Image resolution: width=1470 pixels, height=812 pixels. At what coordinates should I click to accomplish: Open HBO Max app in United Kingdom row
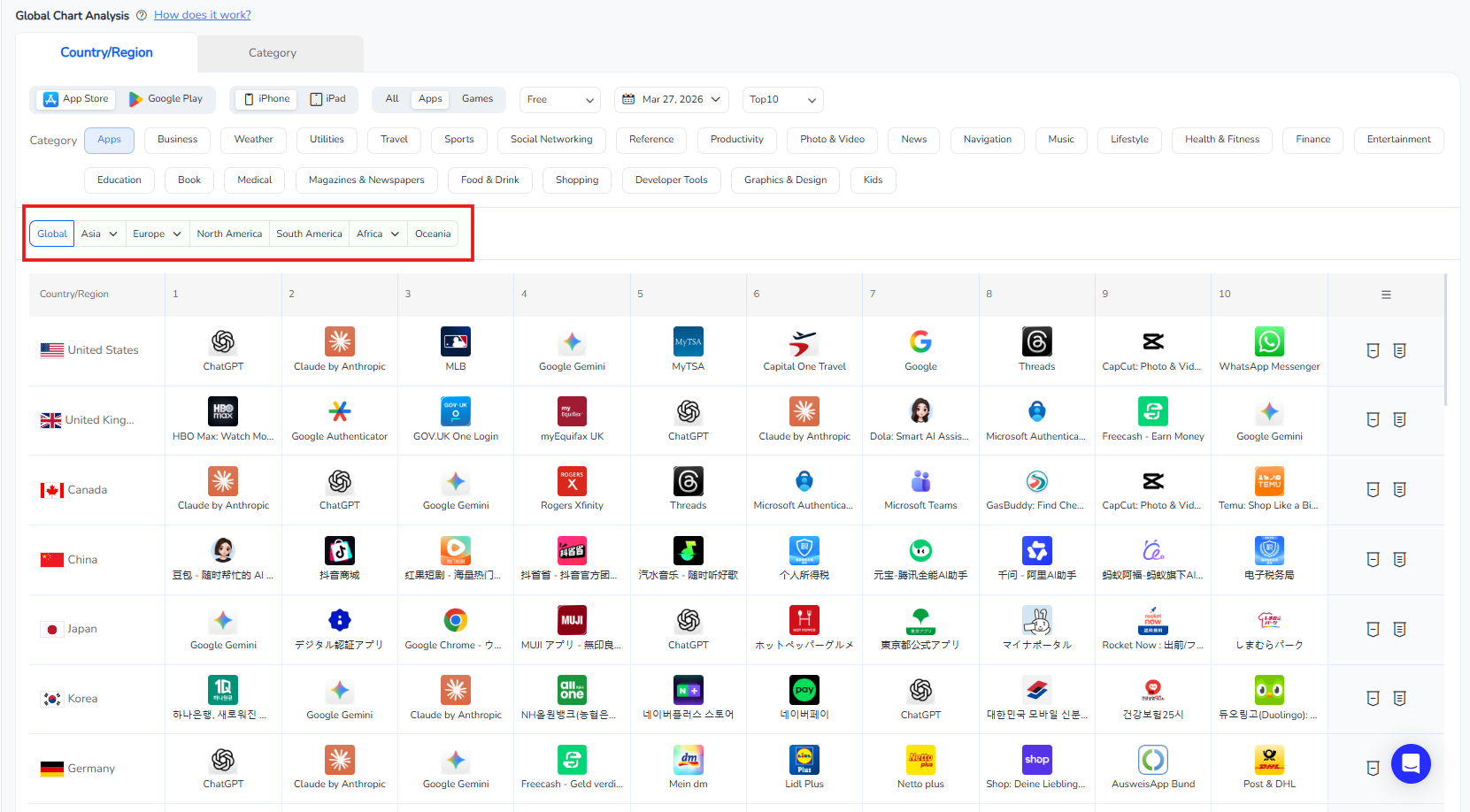223,412
